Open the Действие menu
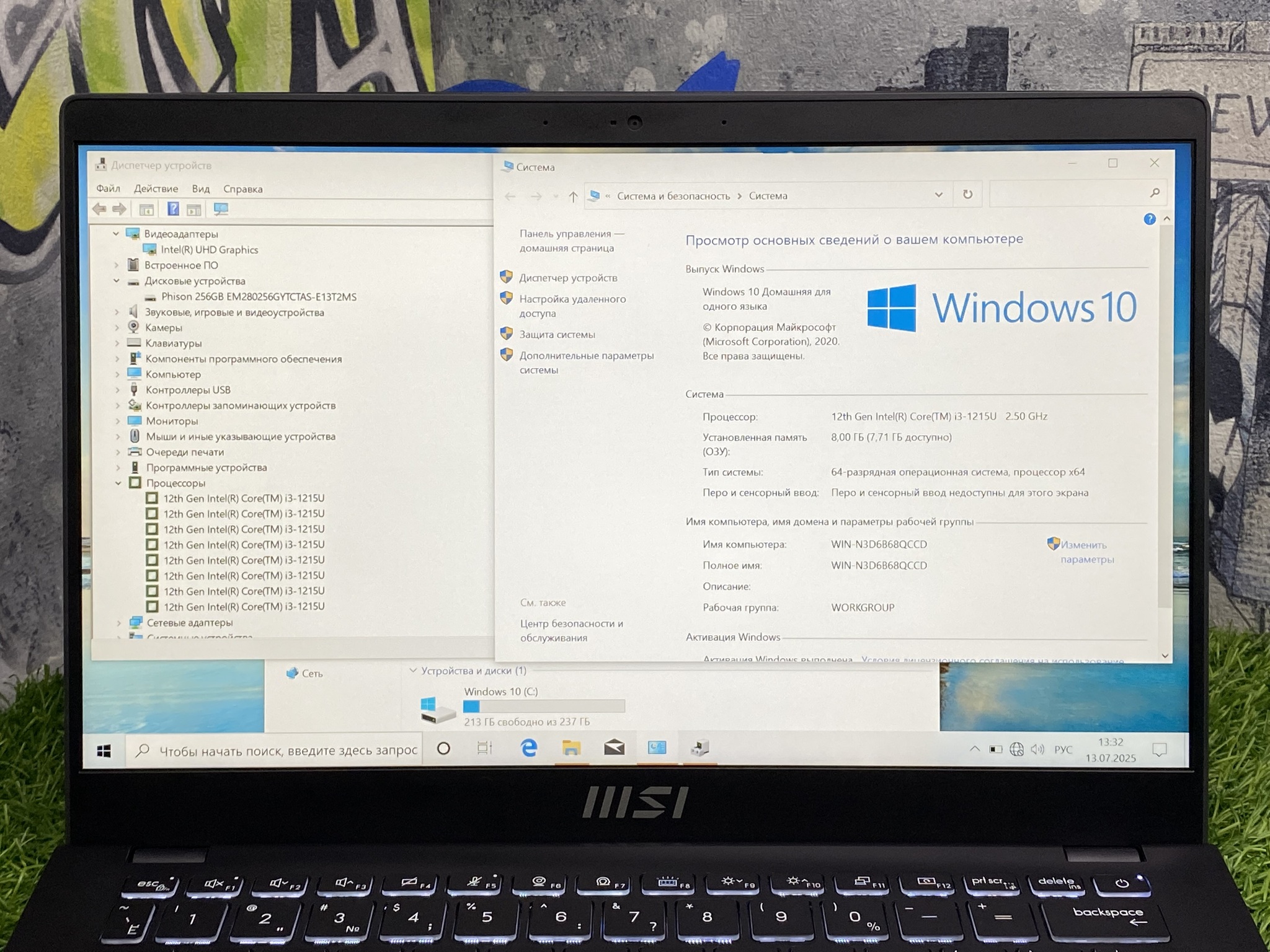The width and height of the screenshot is (1270, 952). pos(156,188)
